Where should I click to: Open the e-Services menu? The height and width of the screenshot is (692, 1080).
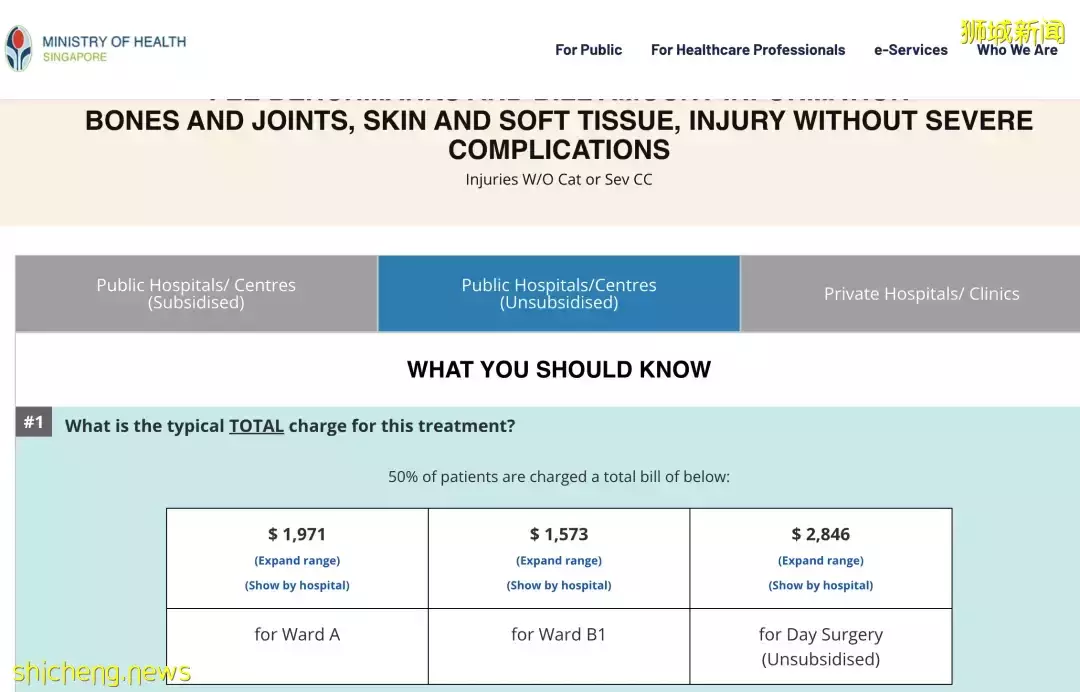coord(910,50)
